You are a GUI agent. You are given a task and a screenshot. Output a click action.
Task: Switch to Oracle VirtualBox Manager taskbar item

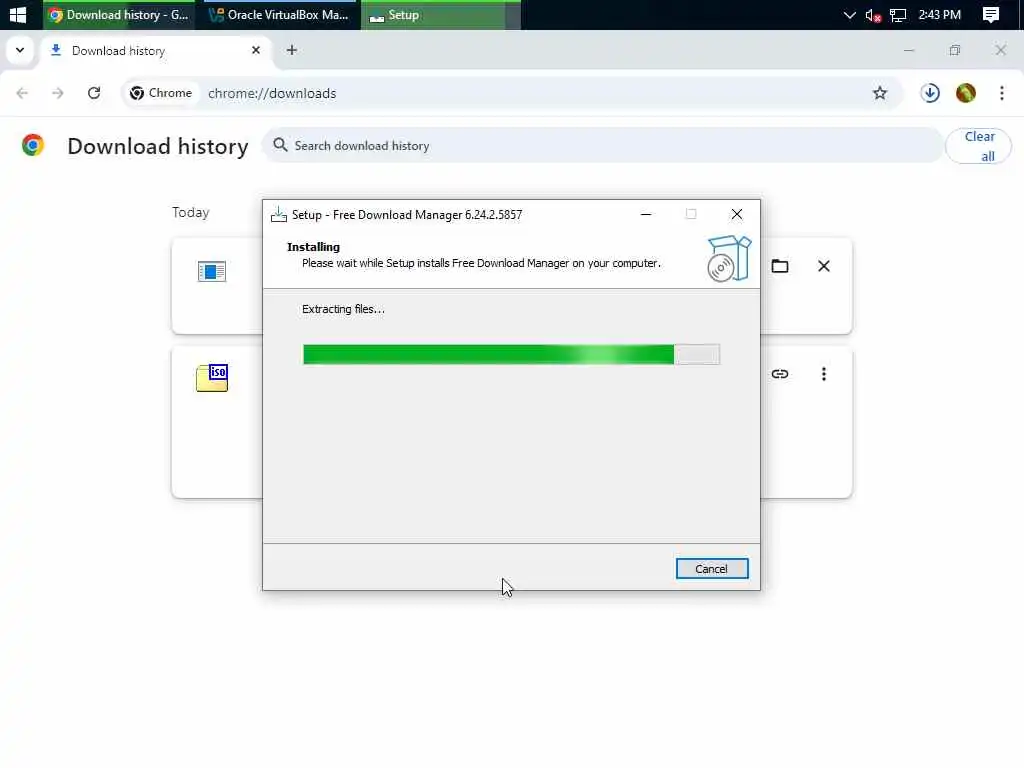279,15
